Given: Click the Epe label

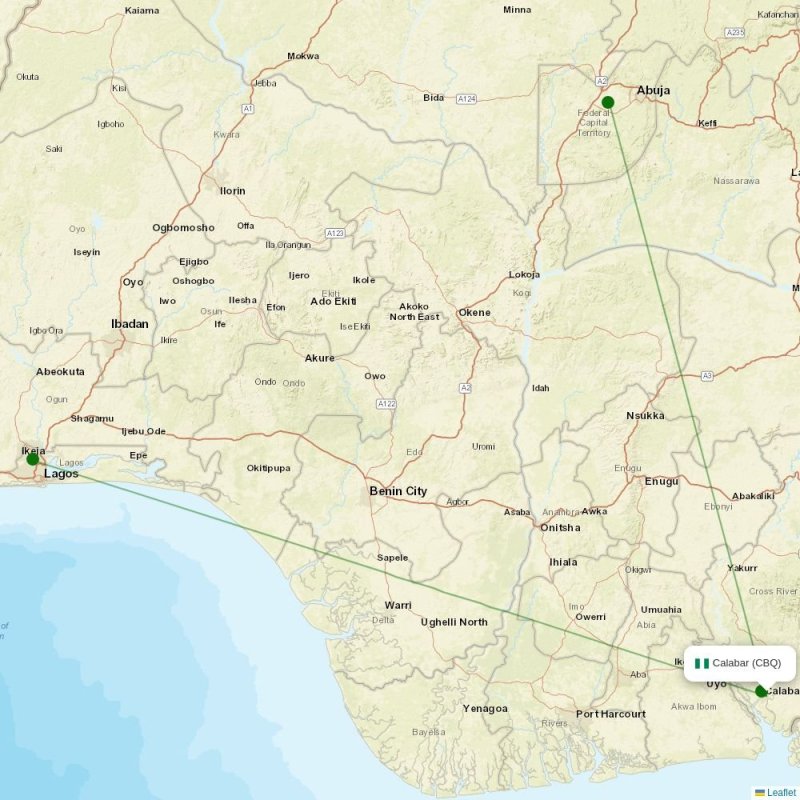Looking at the screenshot, I should click(x=138, y=456).
